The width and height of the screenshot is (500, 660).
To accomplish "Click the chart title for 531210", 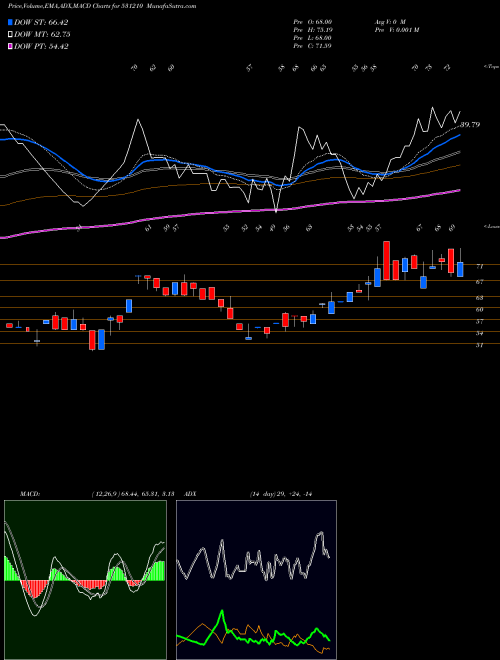I will (x=102, y=6).
